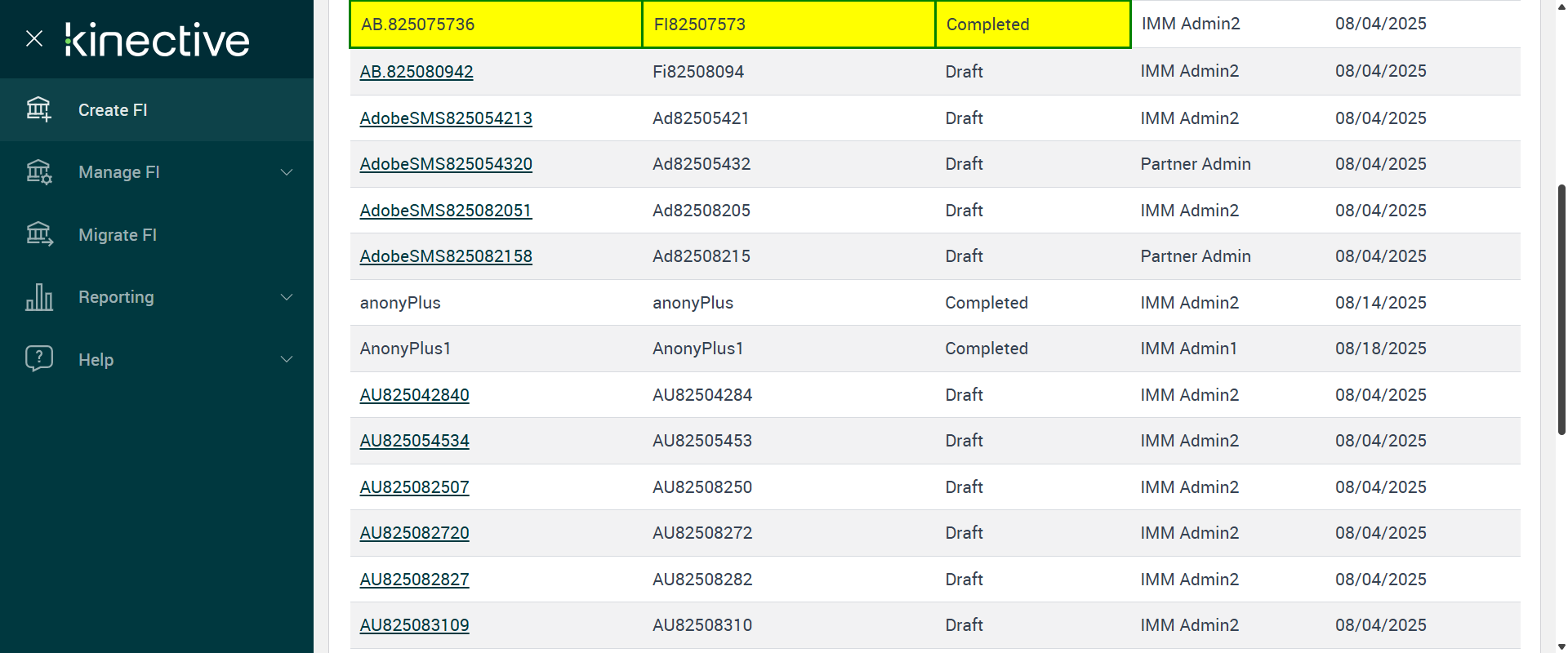Click the Create FI bank icon
Image resolution: width=1568 pixels, height=653 pixels.
[38, 109]
